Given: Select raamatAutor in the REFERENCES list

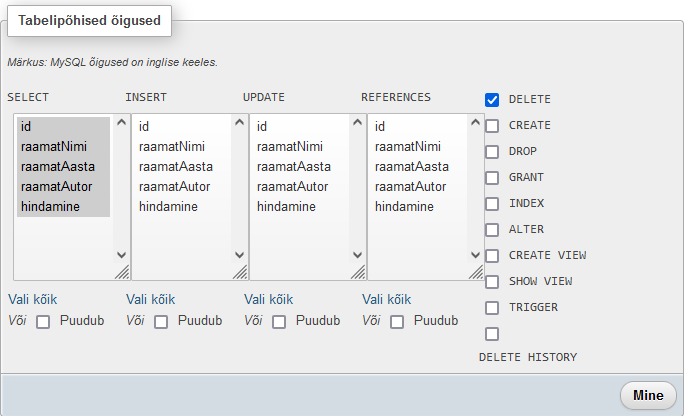Looking at the screenshot, I should coord(410,187).
